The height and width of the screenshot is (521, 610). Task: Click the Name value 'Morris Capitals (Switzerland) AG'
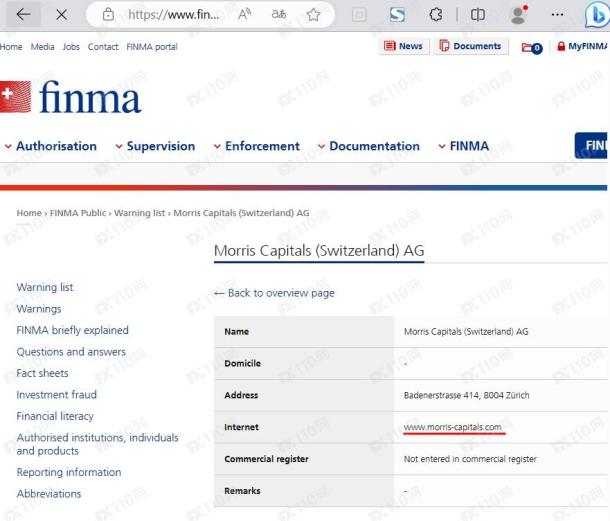pos(466,332)
